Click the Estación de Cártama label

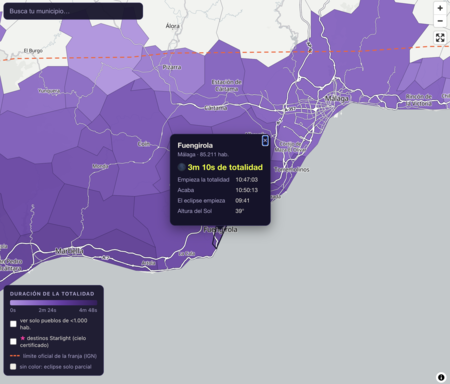[x=226, y=85]
